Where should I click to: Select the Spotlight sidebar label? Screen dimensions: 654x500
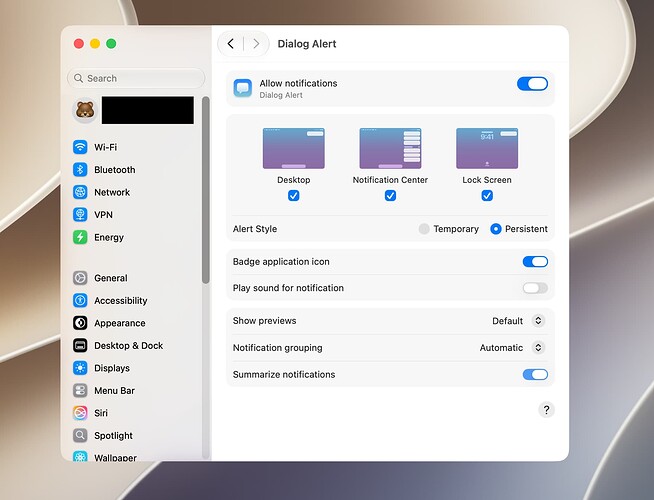(x=113, y=436)
